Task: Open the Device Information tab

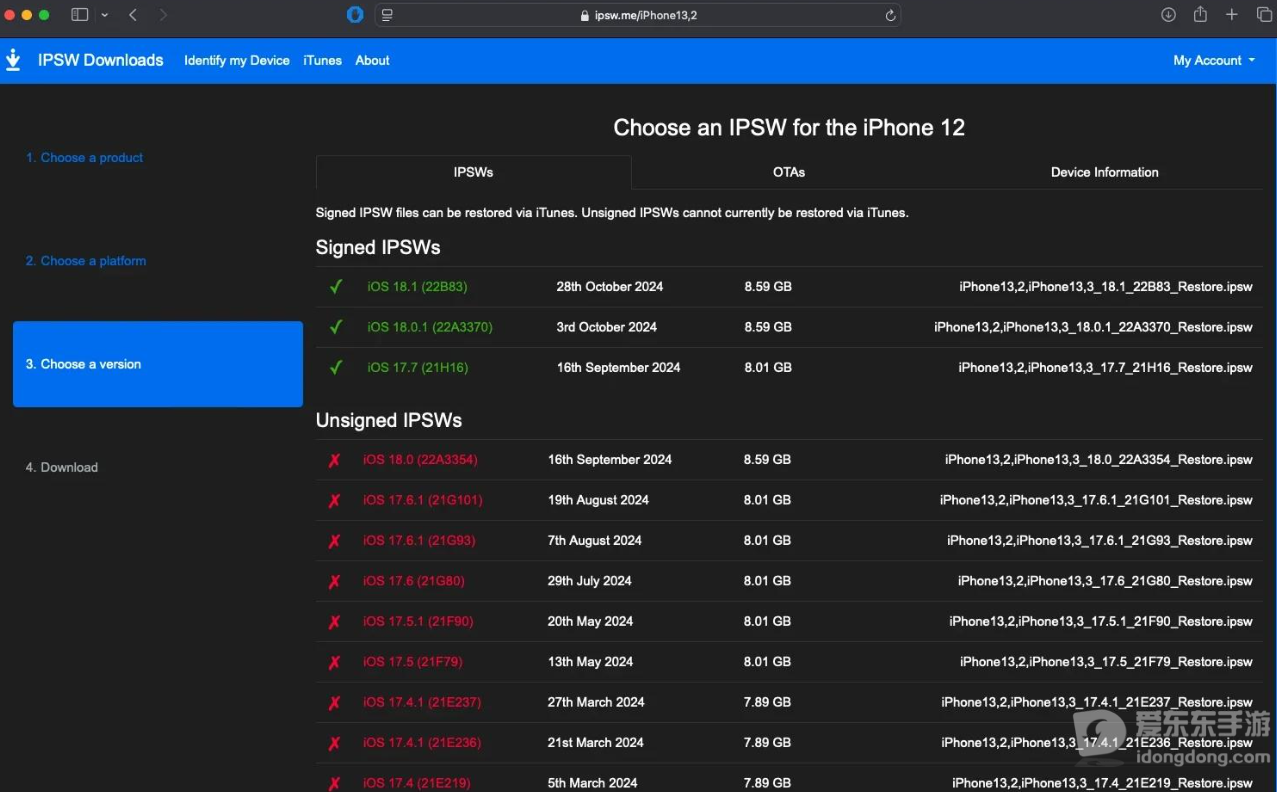Action: pos(1105,172)
